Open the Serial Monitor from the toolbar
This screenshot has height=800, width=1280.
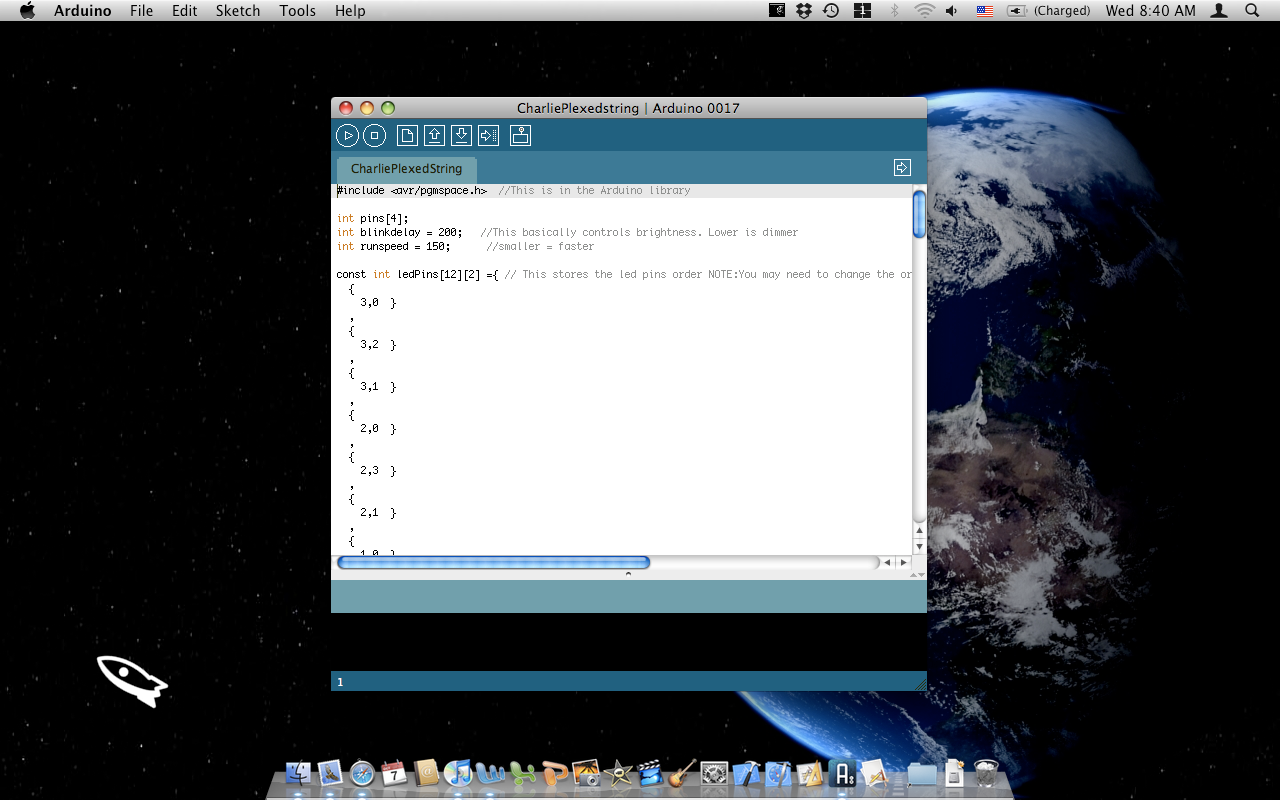(x=520, y=136)
